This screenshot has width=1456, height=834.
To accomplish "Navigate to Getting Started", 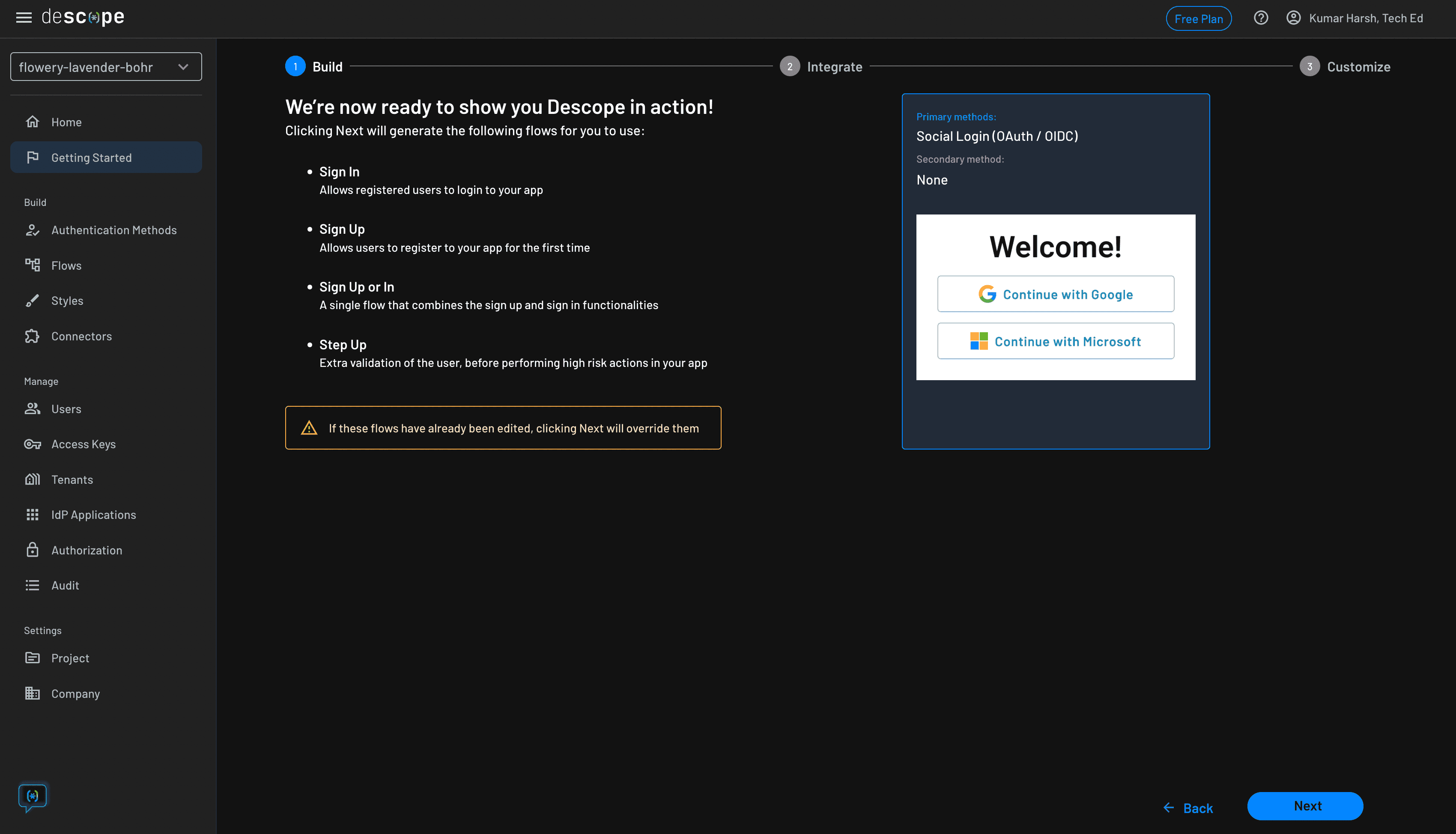I will coord(91,157).
